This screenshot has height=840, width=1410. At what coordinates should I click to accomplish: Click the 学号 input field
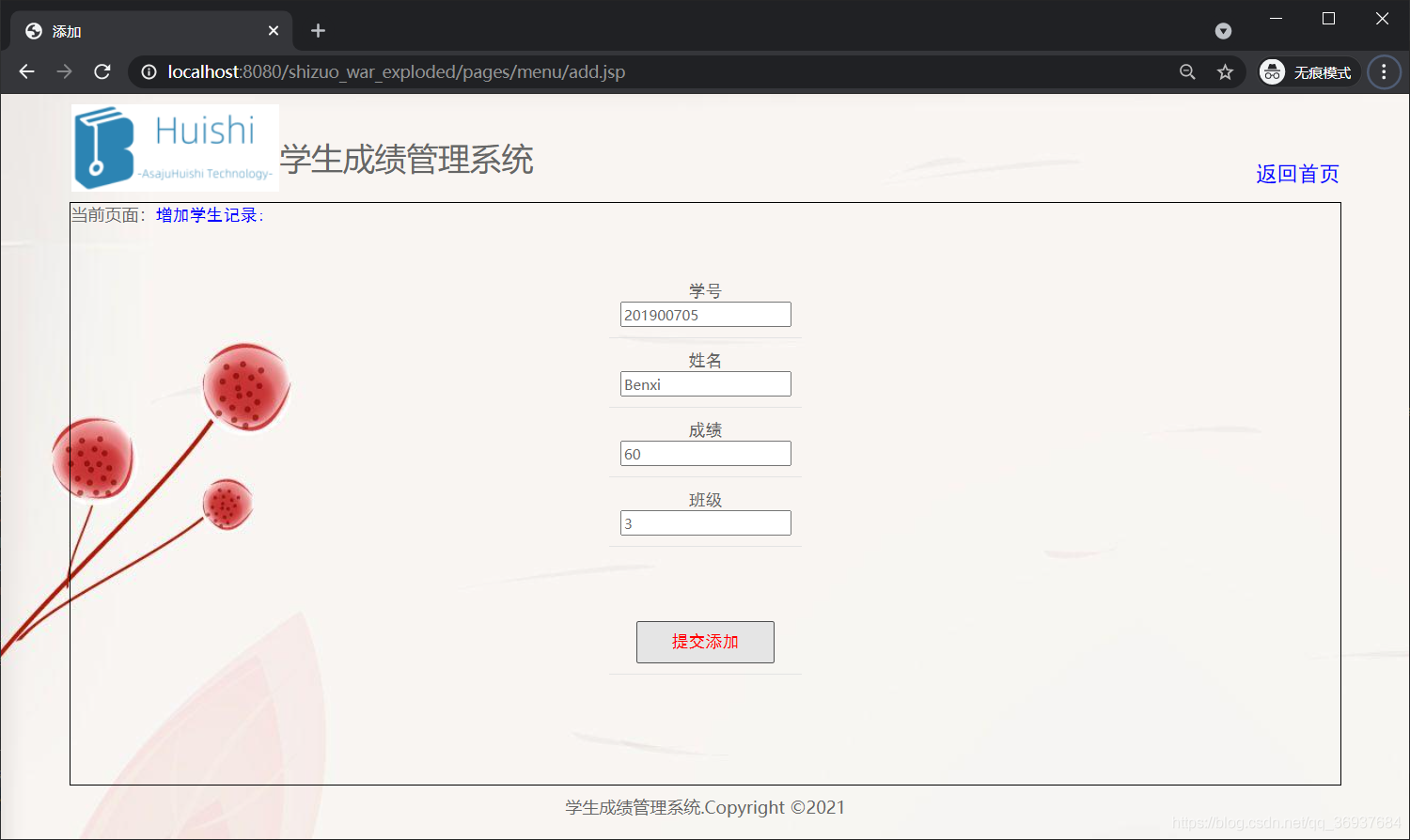pyautogui.click(x=706, y=315)
